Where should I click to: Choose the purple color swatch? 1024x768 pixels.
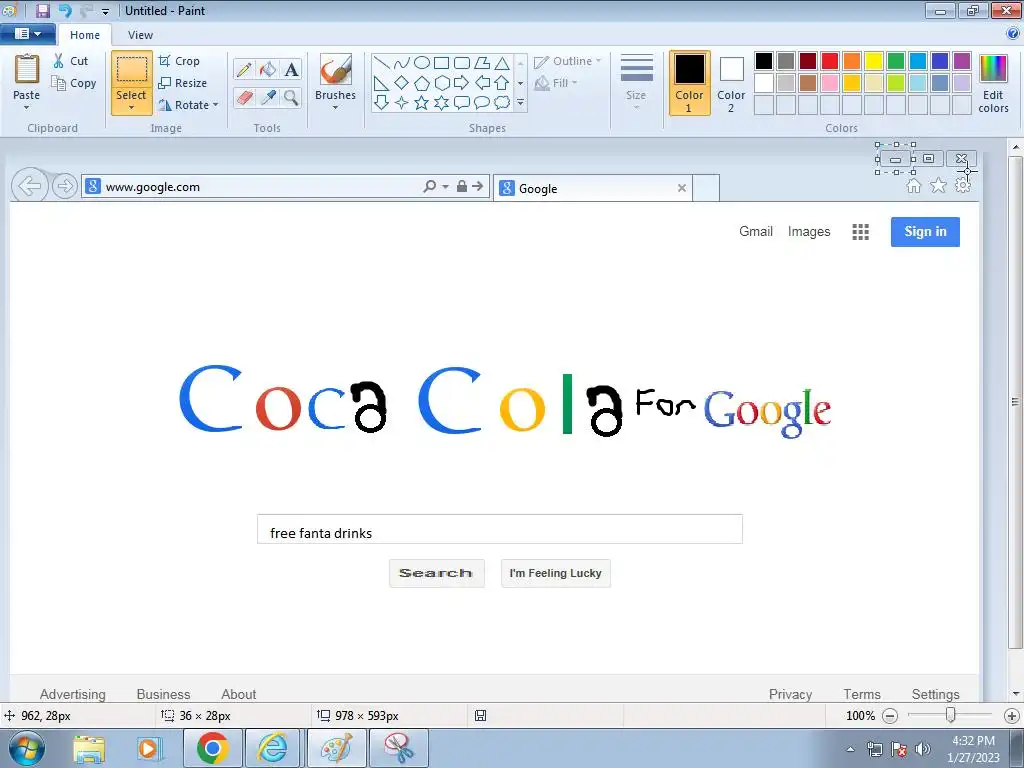coord(962,61)
